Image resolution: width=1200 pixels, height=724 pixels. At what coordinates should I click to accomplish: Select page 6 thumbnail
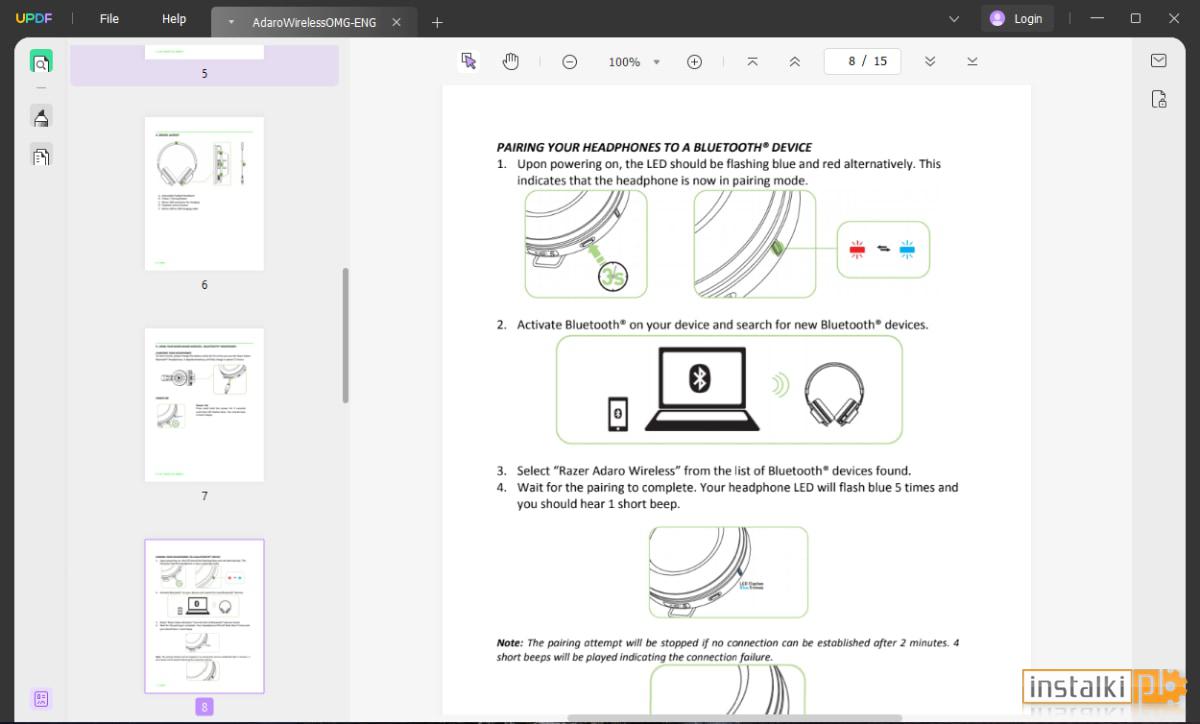tap(204, 194)
